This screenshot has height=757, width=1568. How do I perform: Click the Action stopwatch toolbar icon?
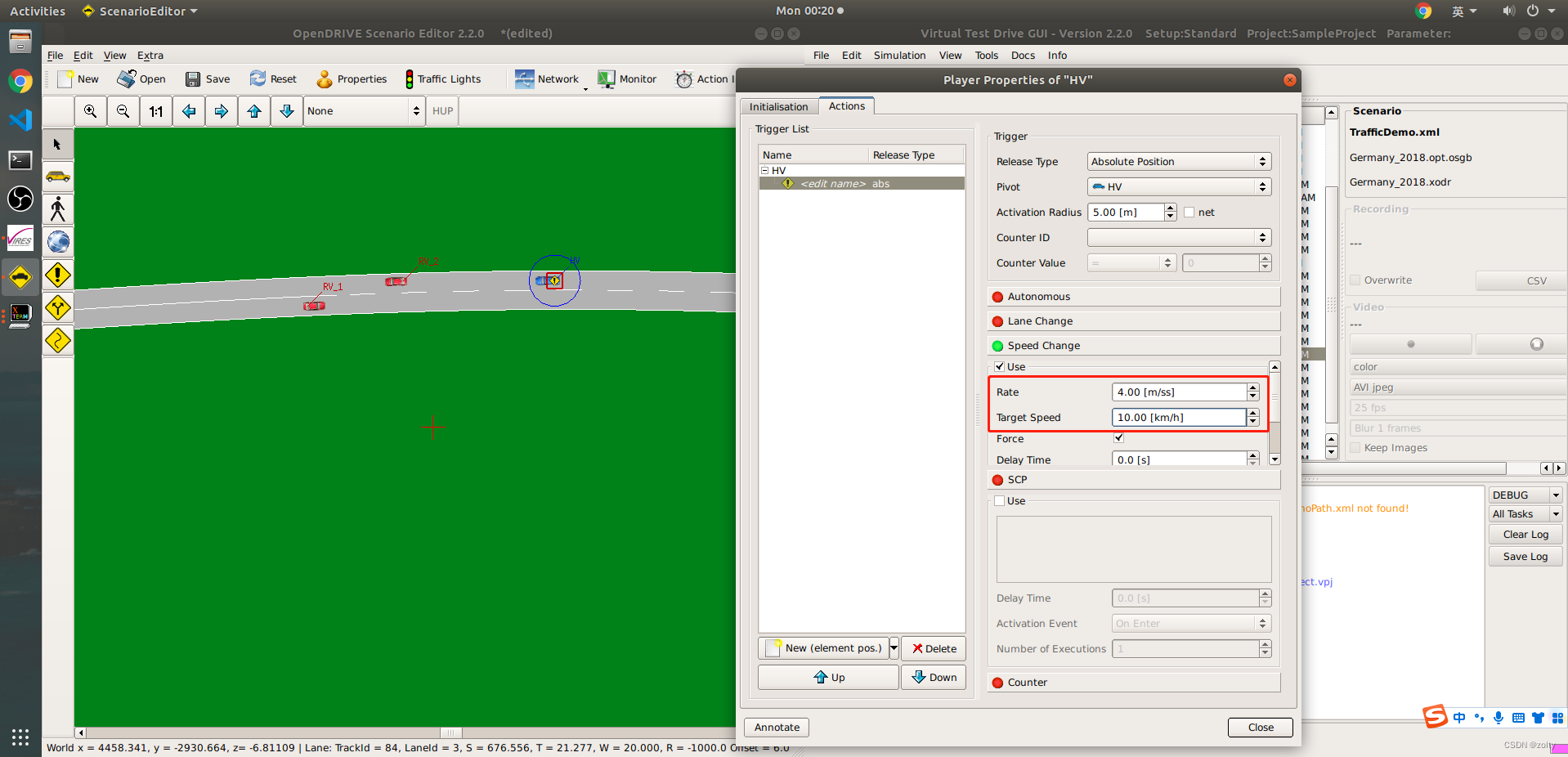click(x=684, y=79)
